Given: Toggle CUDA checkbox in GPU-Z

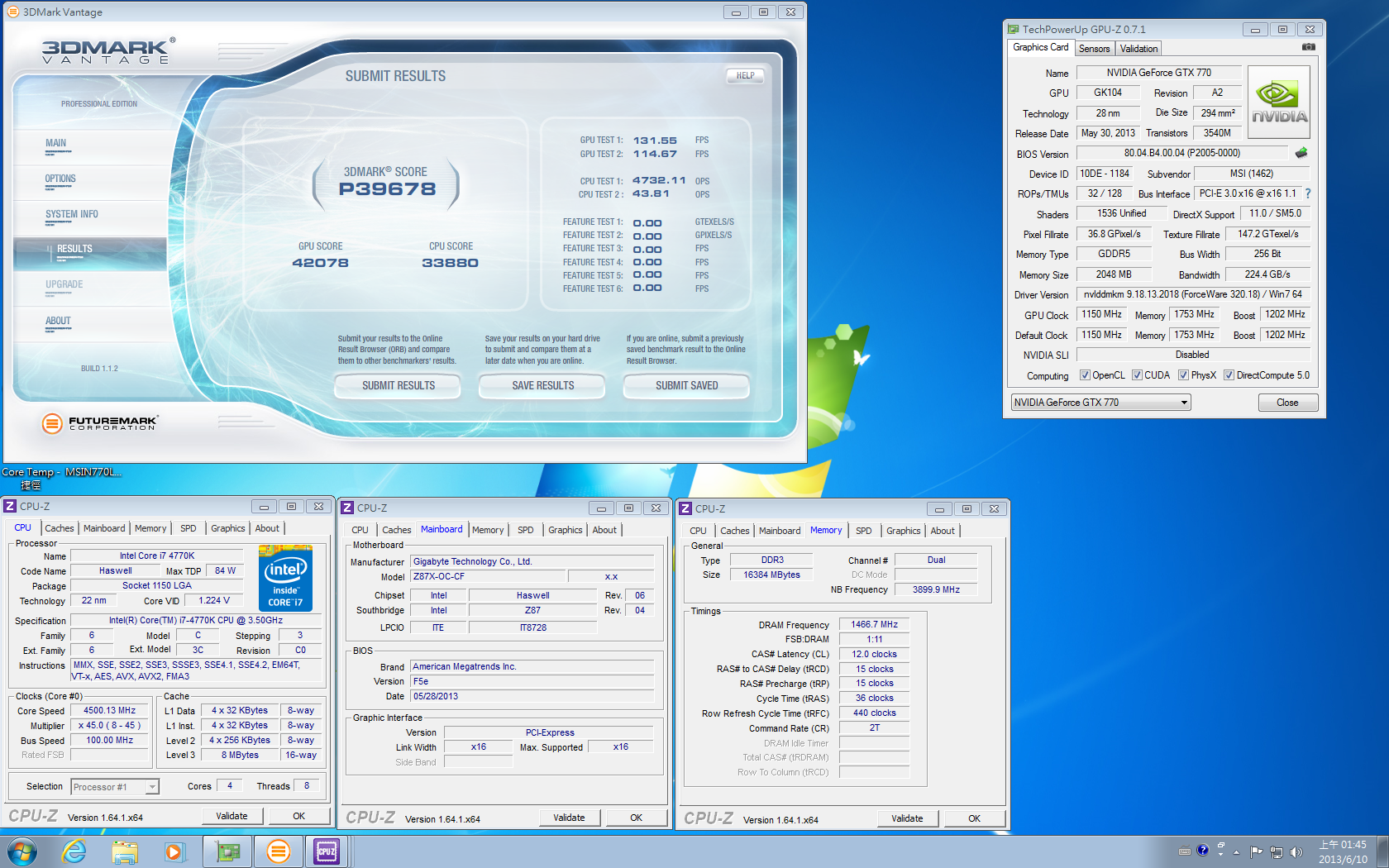Looking at the screenshot, I should (1137, 375).
